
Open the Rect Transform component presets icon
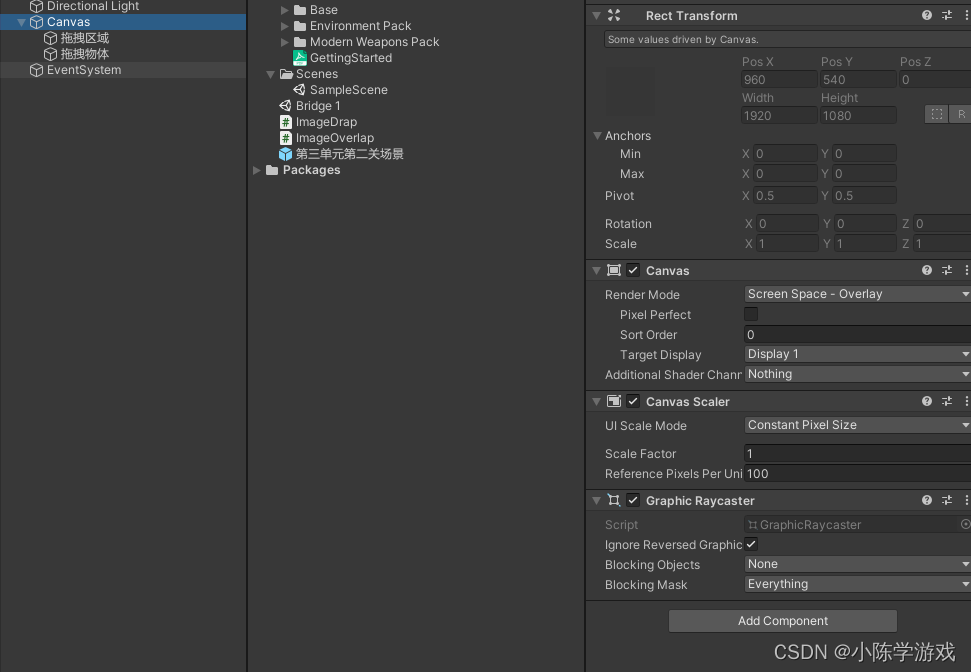coord(946,15)
